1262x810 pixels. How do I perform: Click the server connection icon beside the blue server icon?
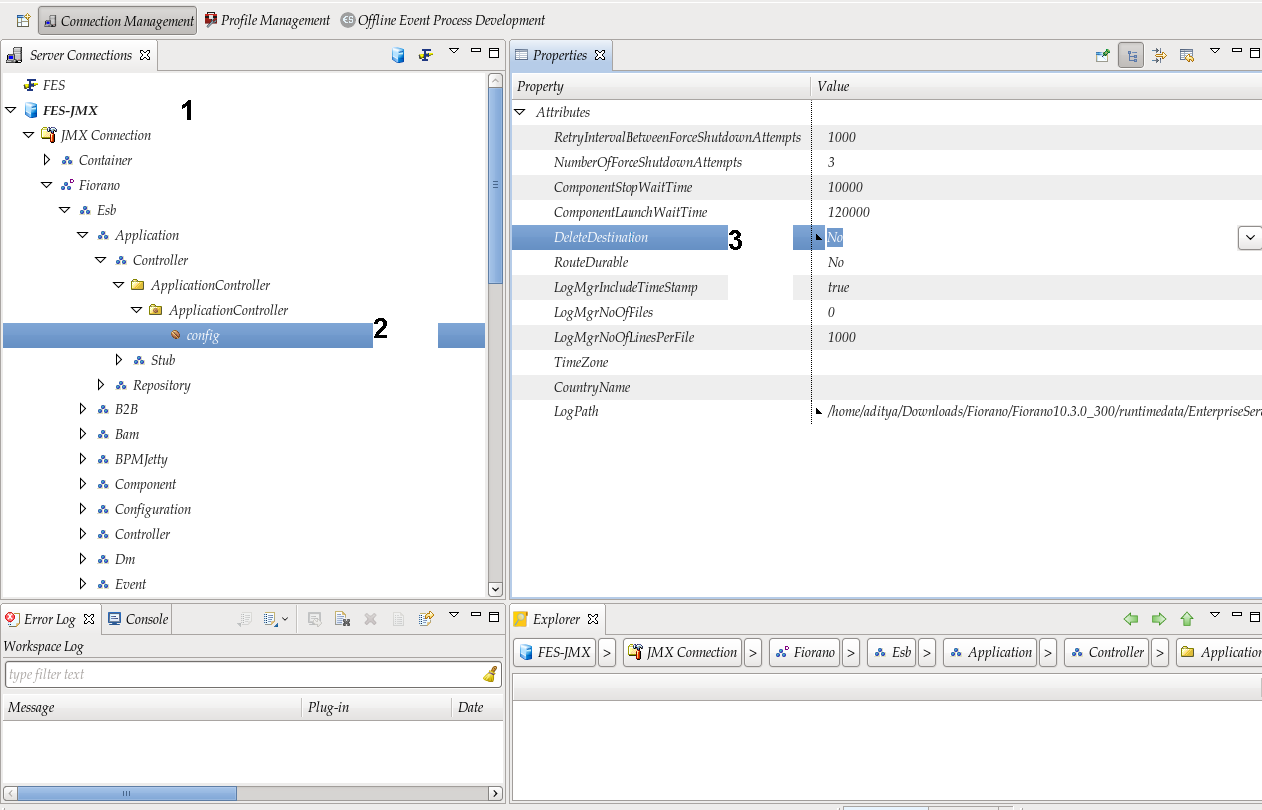click(425, 55)
